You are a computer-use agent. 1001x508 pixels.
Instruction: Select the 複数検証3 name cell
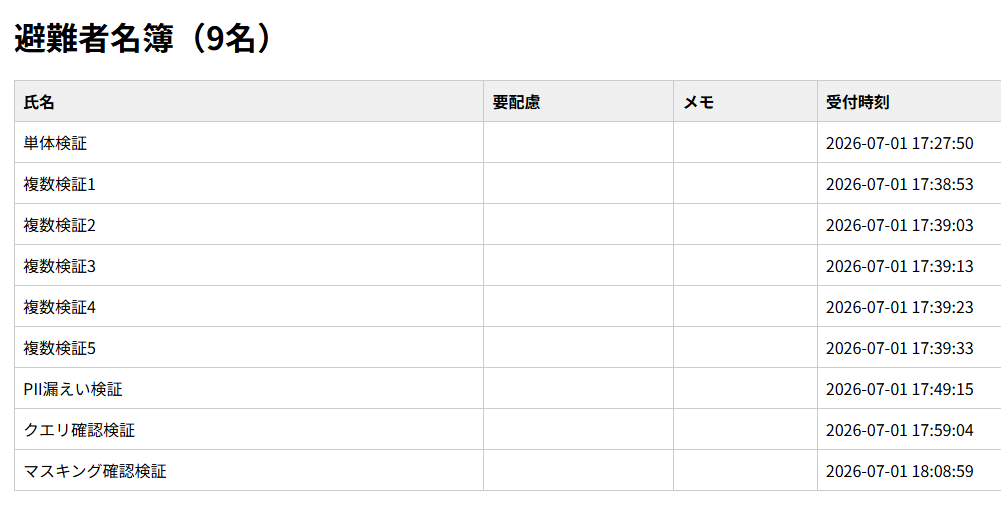(x=249, y=265)
